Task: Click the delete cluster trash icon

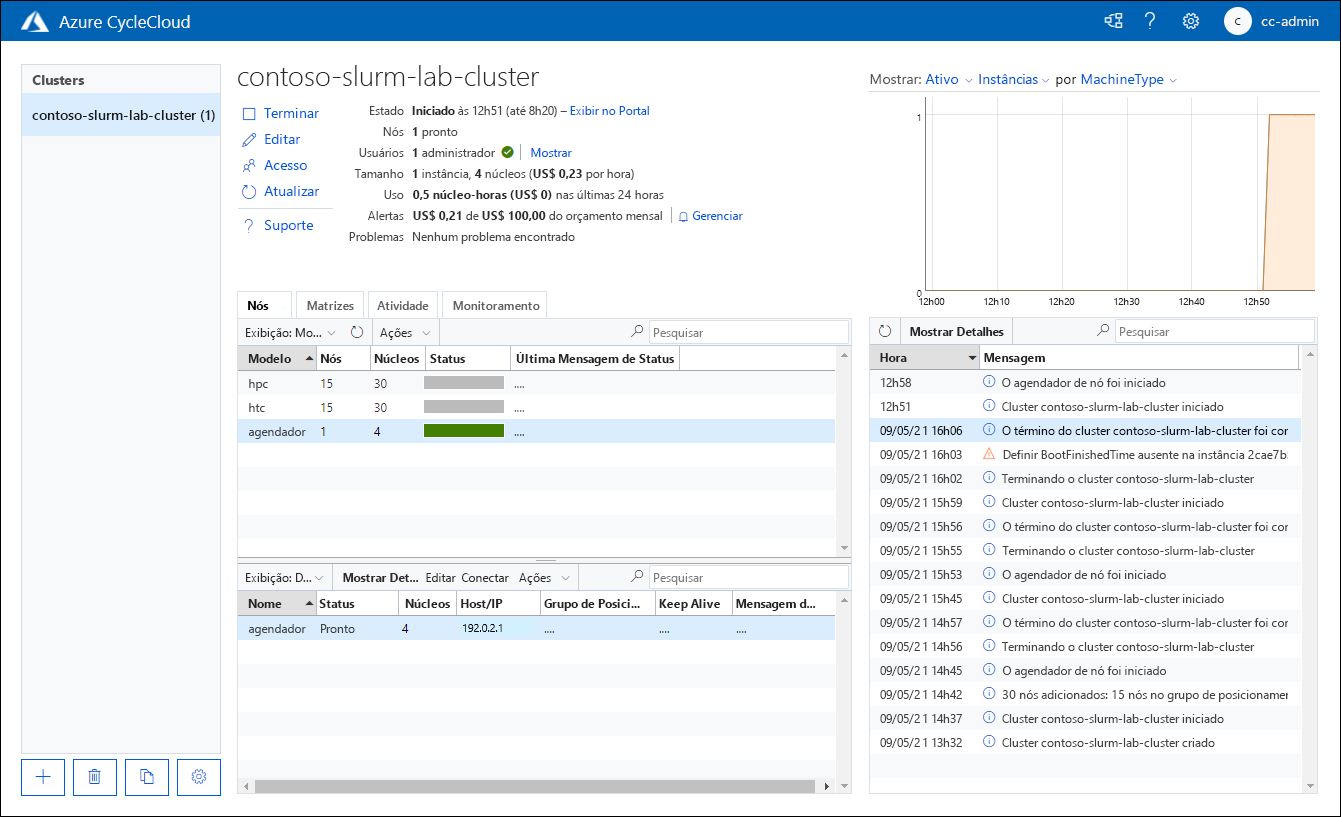Action: point(95,777)
